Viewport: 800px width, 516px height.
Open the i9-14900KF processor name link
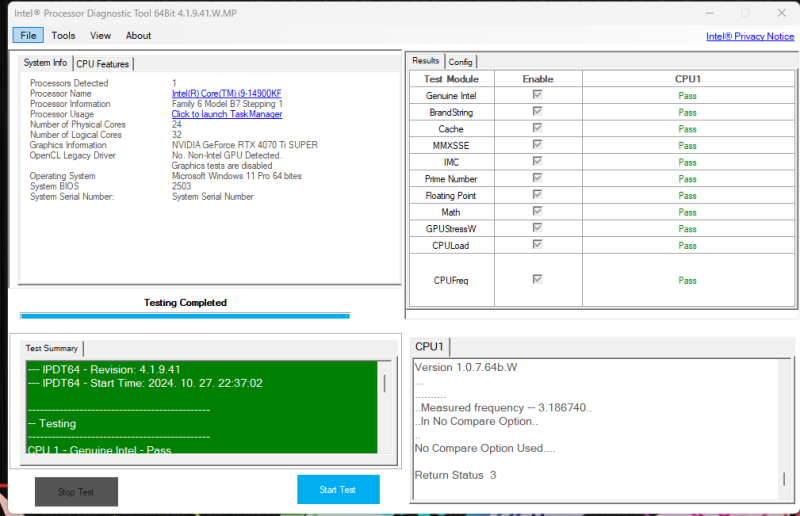[227, 93]
